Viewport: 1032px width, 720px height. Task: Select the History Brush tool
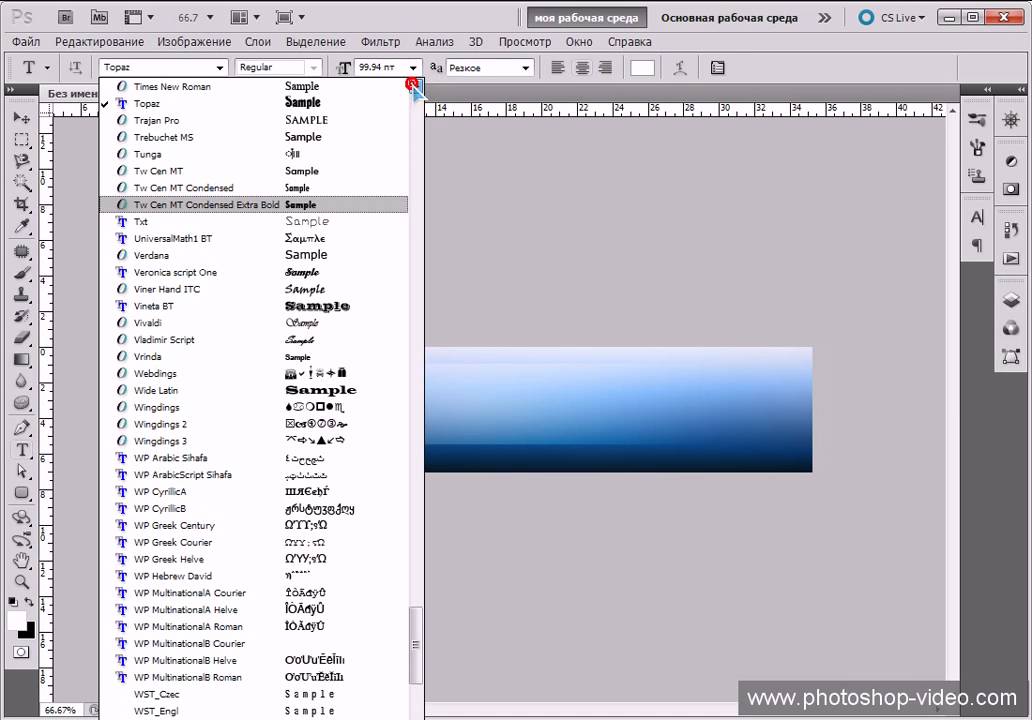click(x=22, y=316)
